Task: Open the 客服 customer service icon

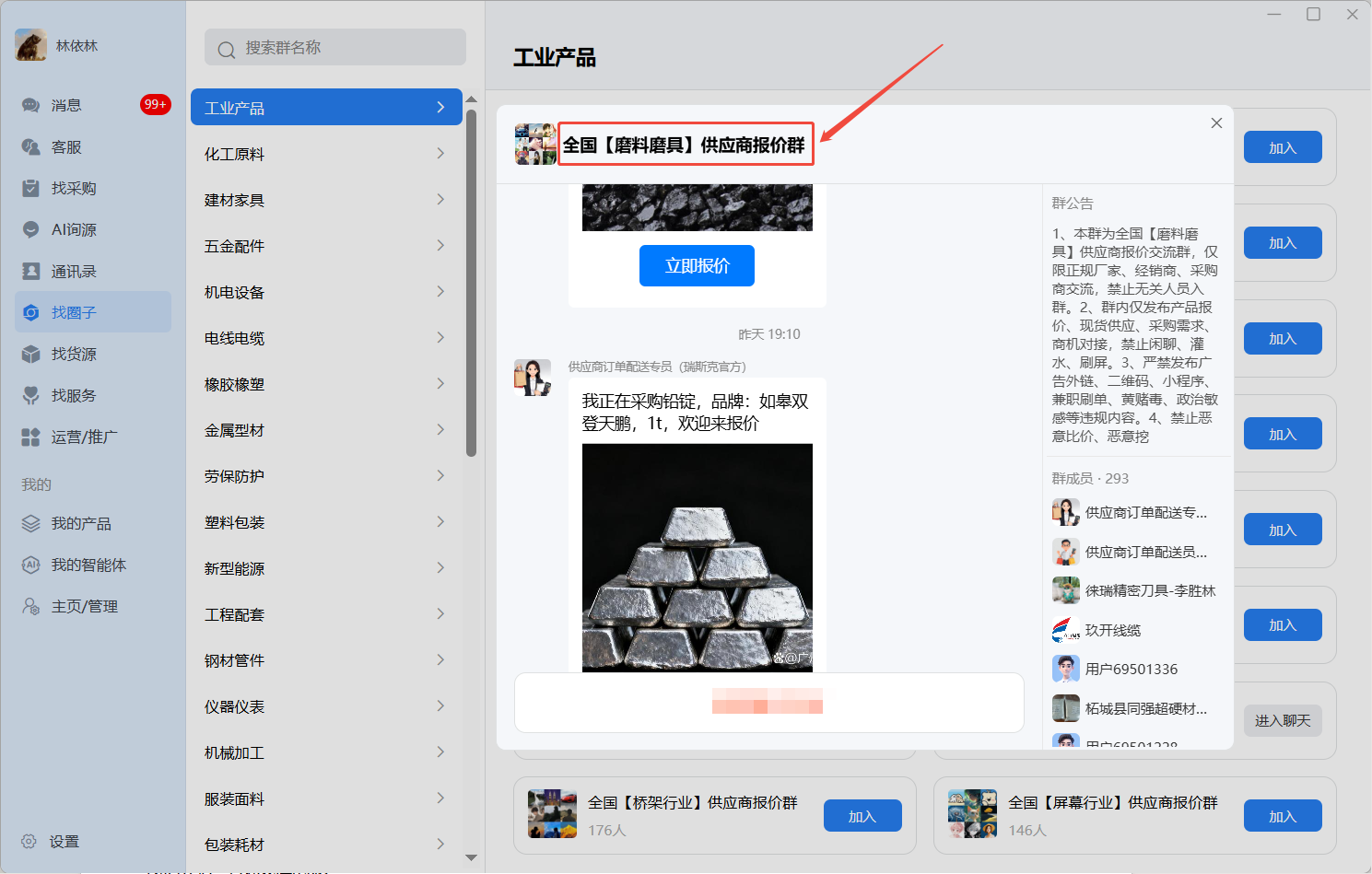Action: tap(30, 146)
